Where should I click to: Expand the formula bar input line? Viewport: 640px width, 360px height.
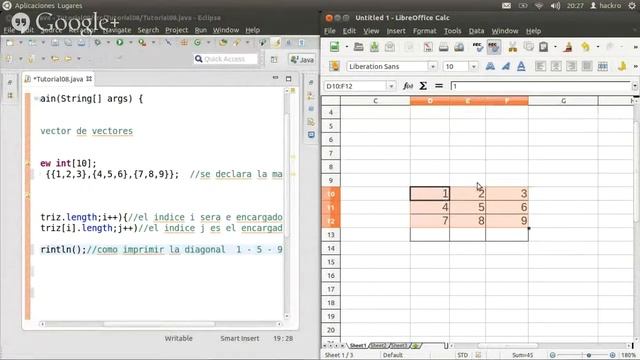click(635, 86)
